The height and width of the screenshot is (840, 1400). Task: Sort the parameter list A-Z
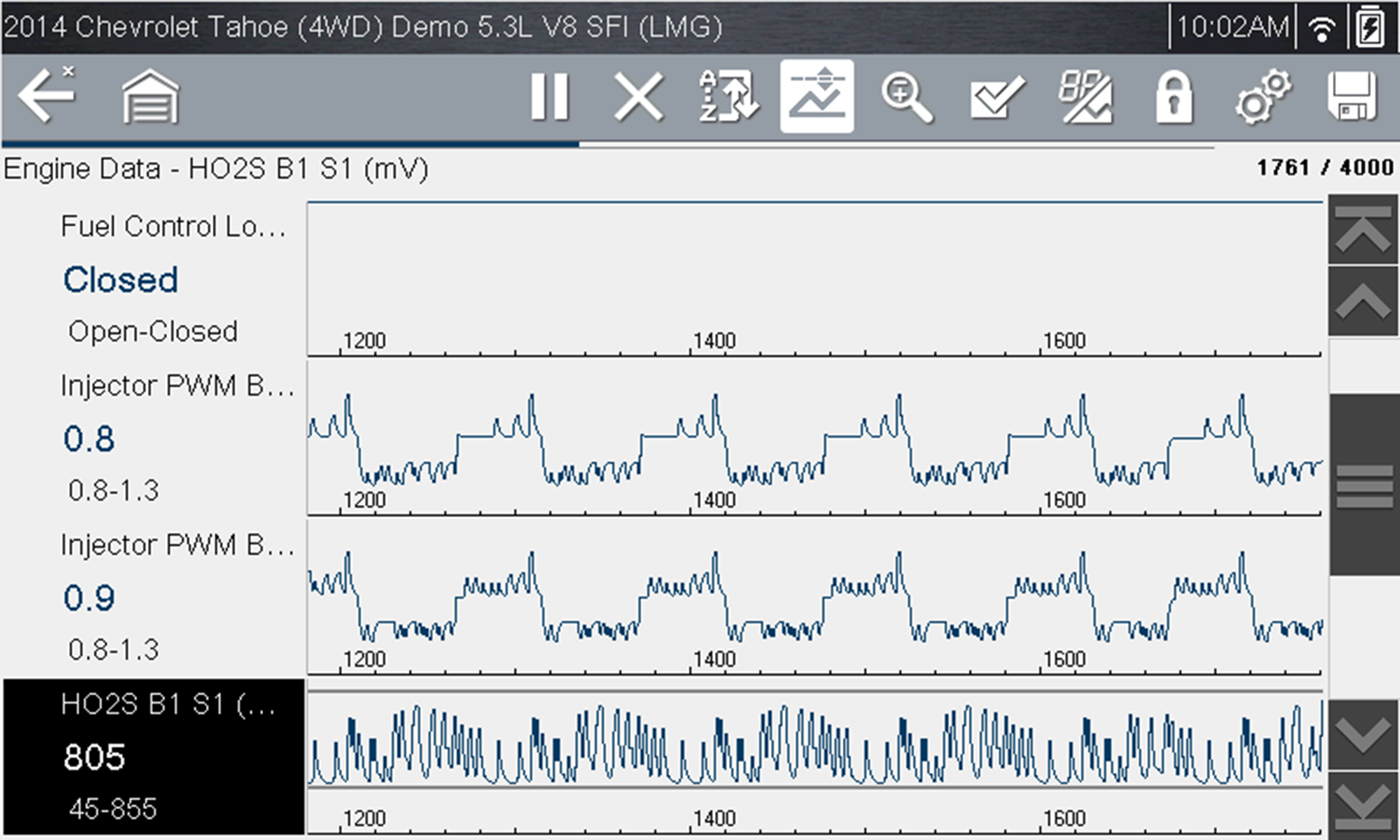(x=728, y=96)
